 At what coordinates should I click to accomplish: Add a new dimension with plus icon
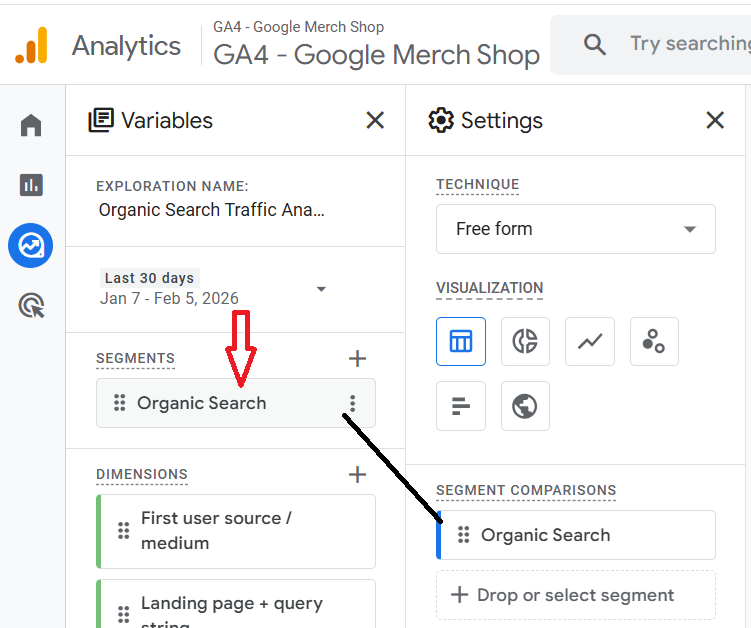tap(357, 474)
